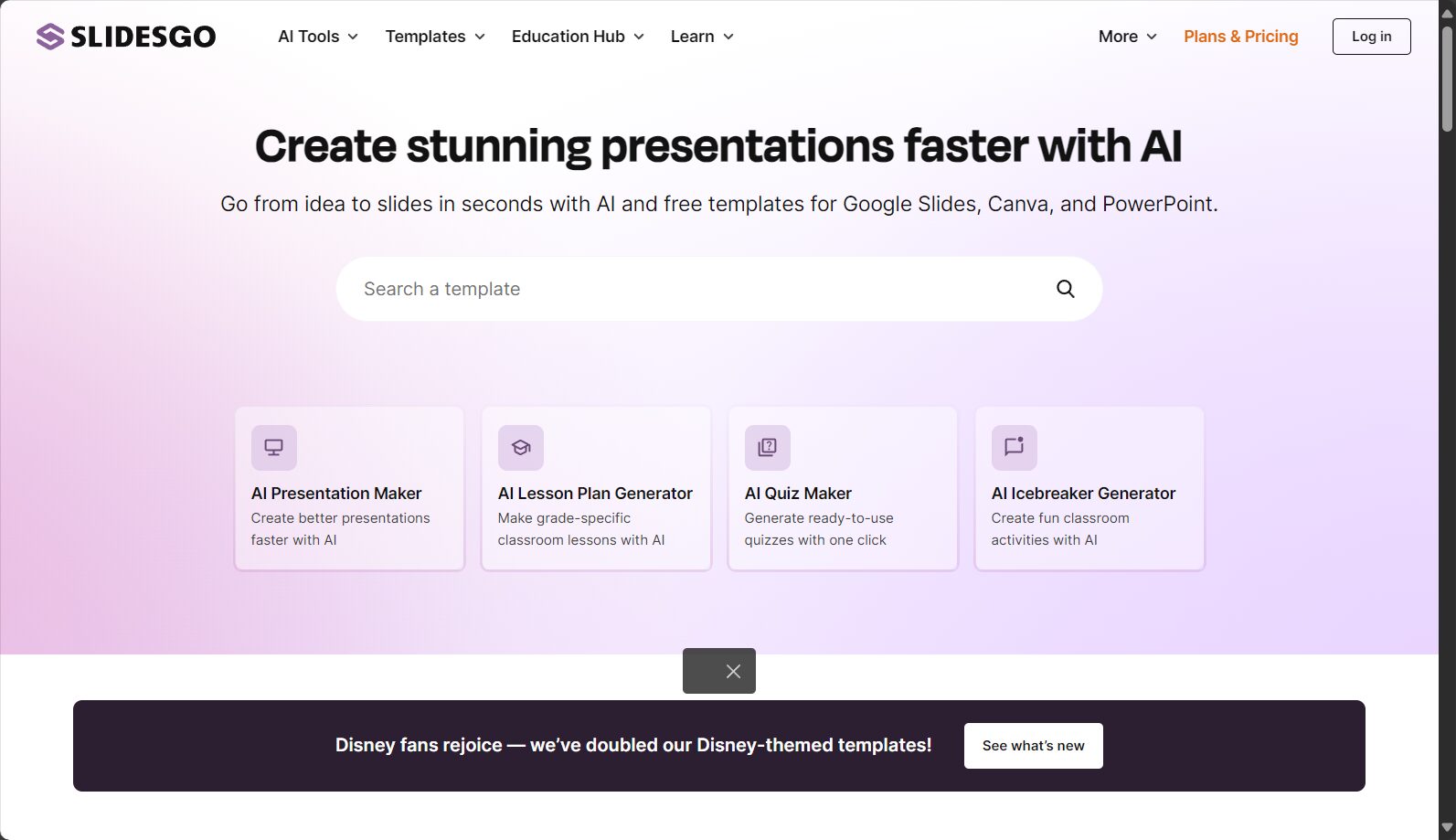Open Plans & Pricing page

1241,37
